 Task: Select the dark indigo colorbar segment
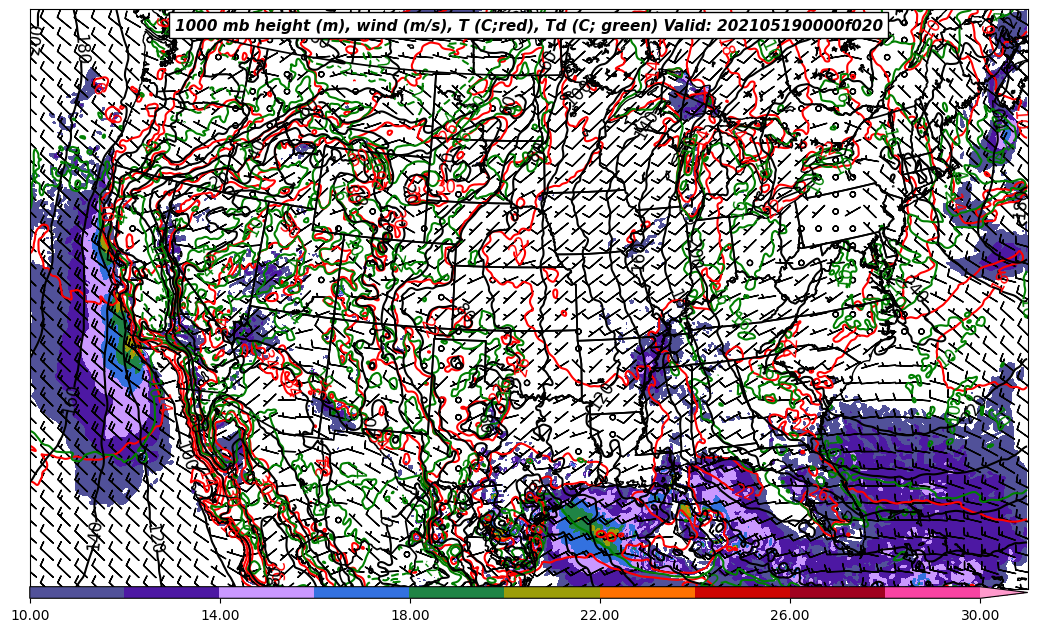click(172, 592)
